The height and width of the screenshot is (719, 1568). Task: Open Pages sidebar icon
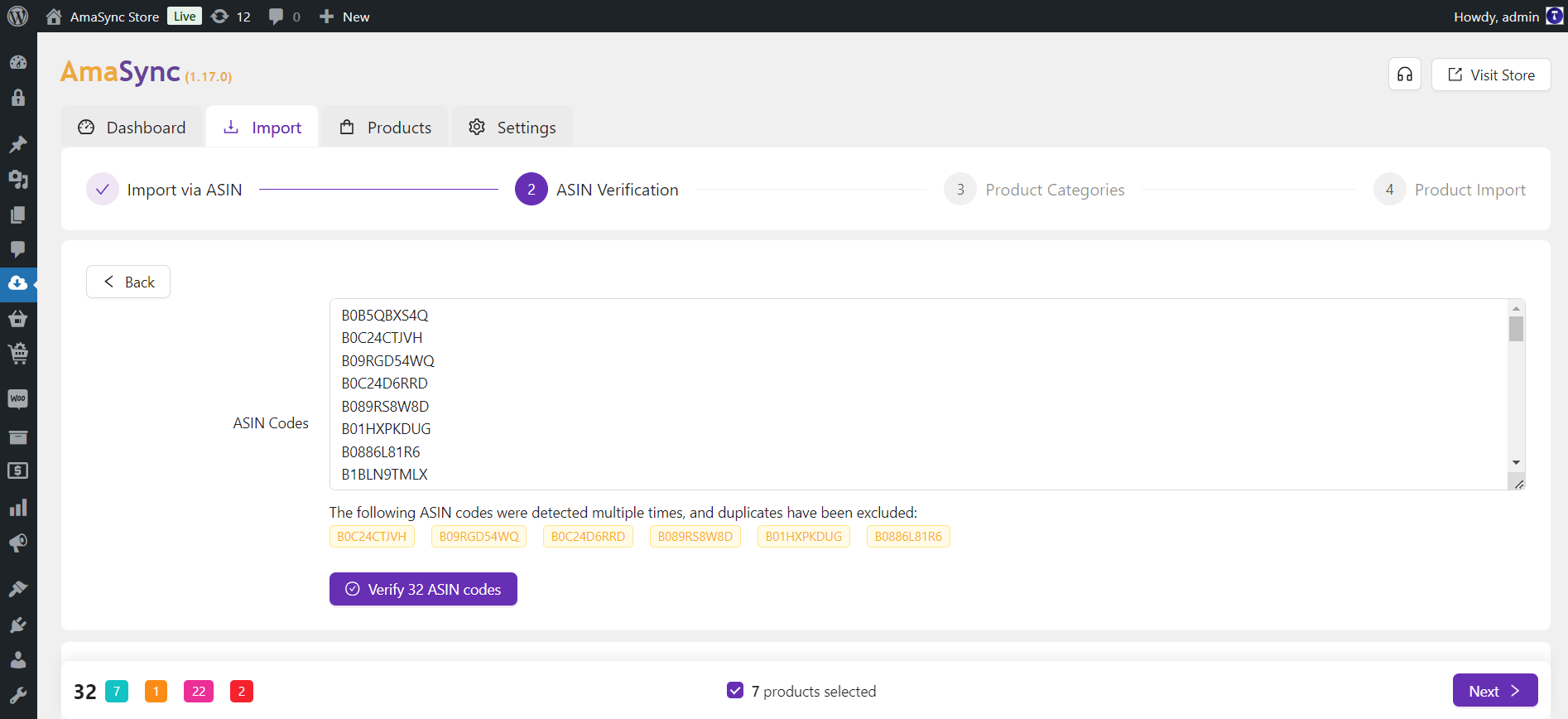pos(18,215)
